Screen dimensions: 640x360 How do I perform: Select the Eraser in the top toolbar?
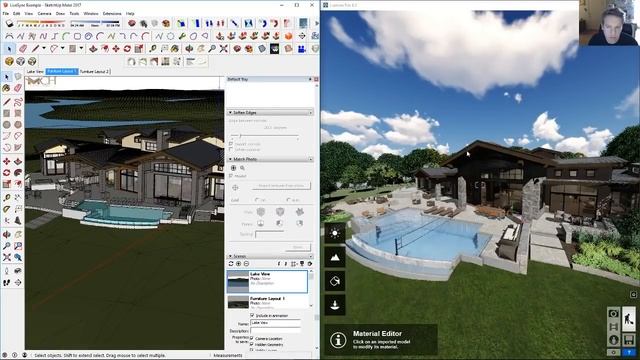23,49
